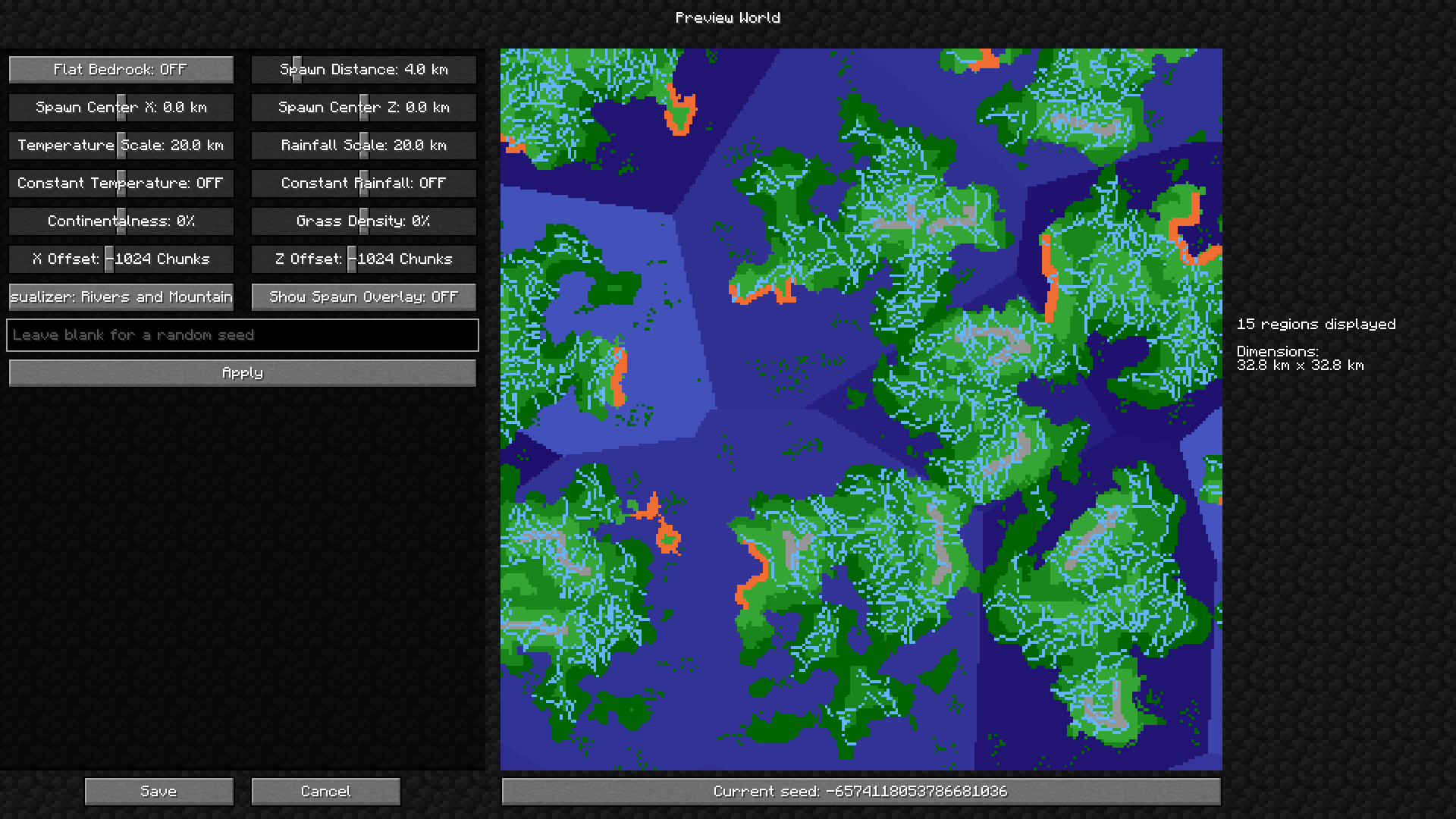Adjust the Grass Density slider
This screenshot has width=1456, height=819.
click(362, 221)
